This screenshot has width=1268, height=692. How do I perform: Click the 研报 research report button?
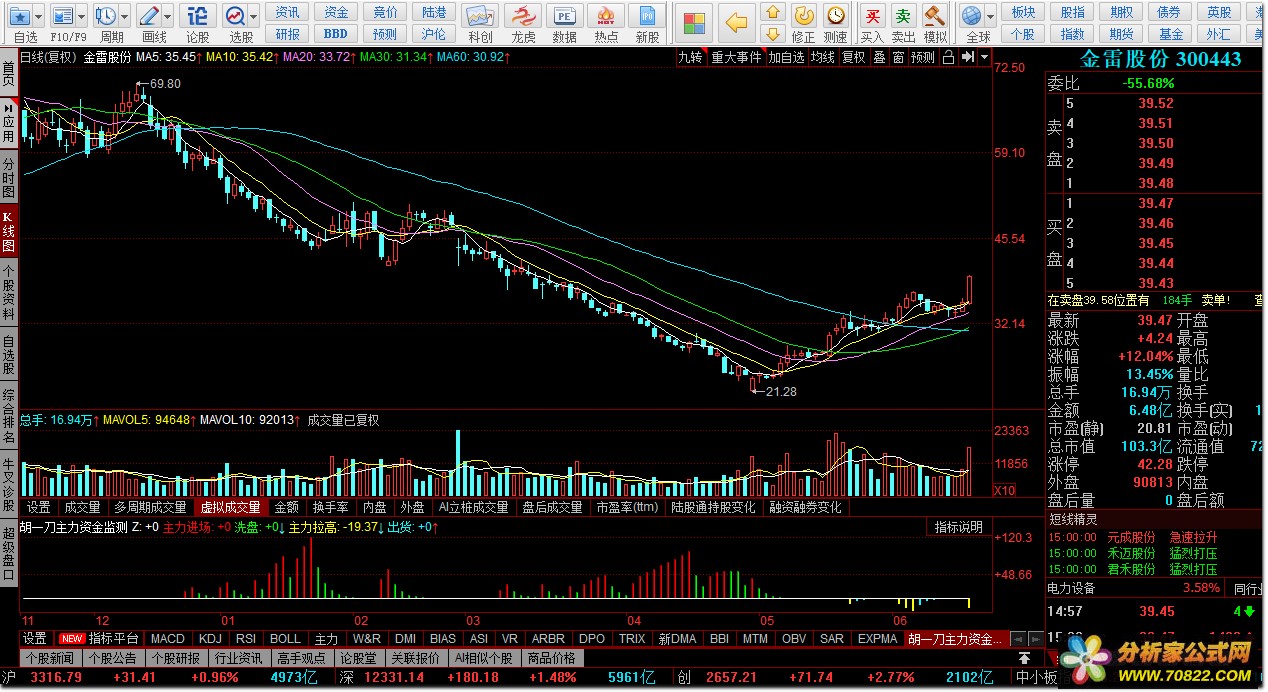(x=288, y=34)
